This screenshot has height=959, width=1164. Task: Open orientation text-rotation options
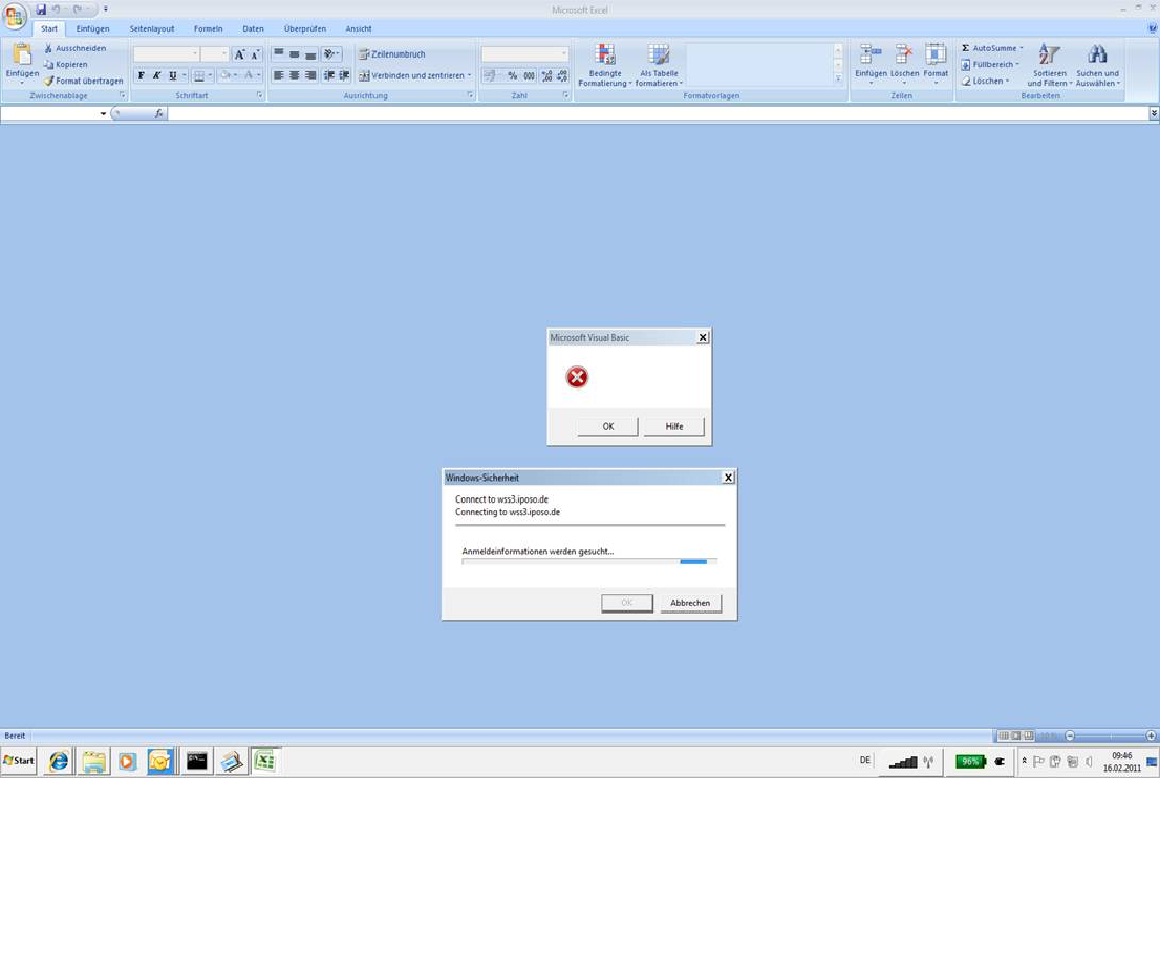tap(332, 54)
